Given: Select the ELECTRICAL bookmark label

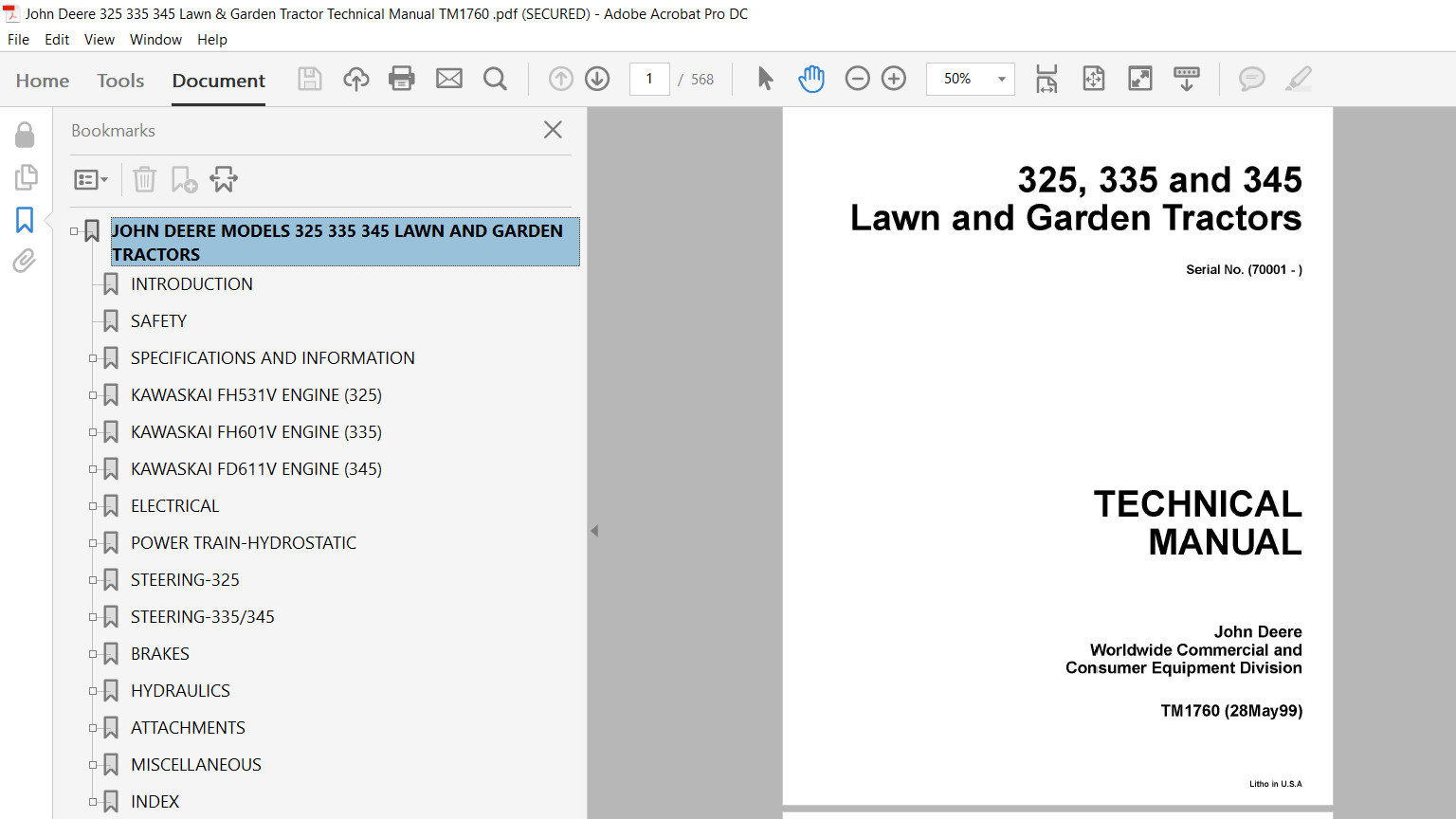Looking at the screenshot, I should coord(174,506).
